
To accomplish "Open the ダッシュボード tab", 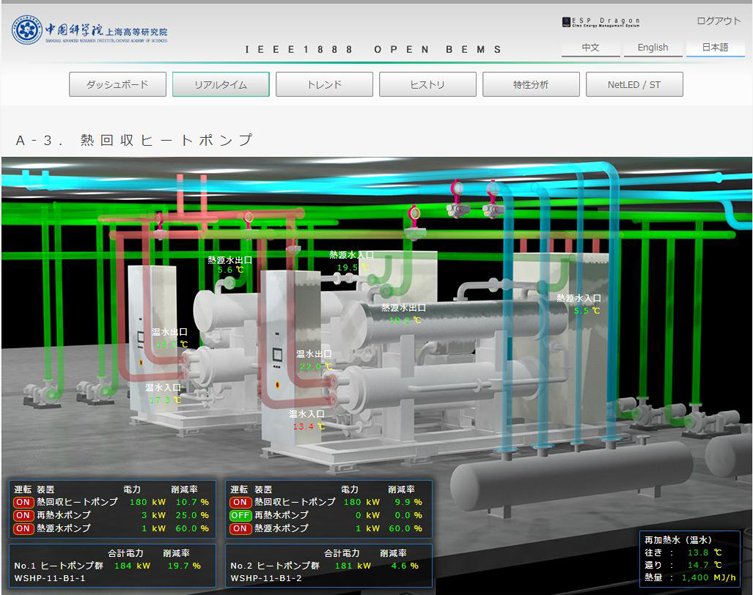I will [118, 85].
